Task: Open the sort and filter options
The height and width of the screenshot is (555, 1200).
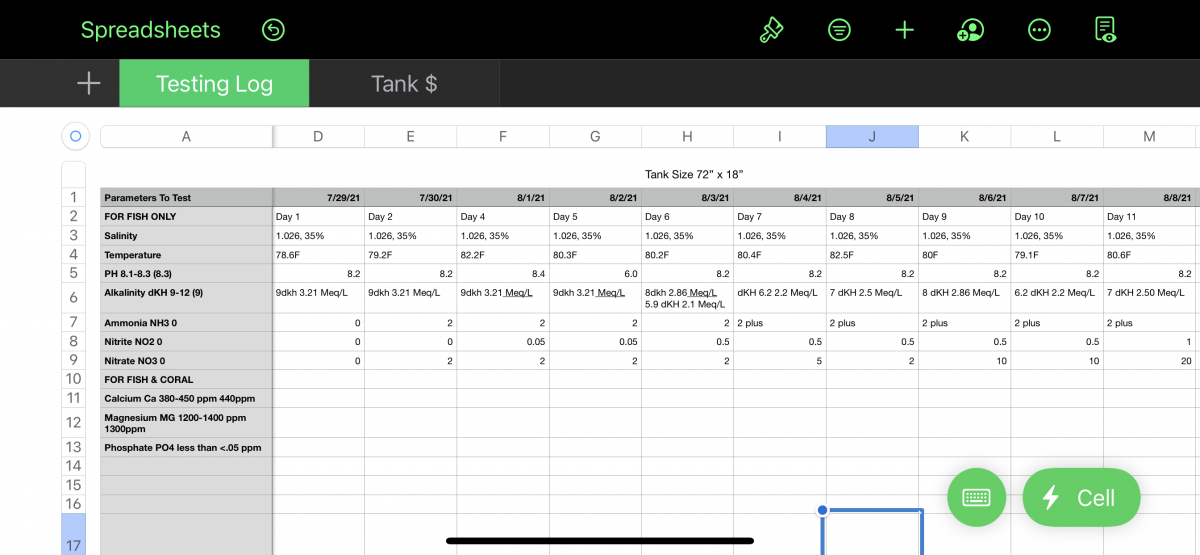Action: (839, 30)
